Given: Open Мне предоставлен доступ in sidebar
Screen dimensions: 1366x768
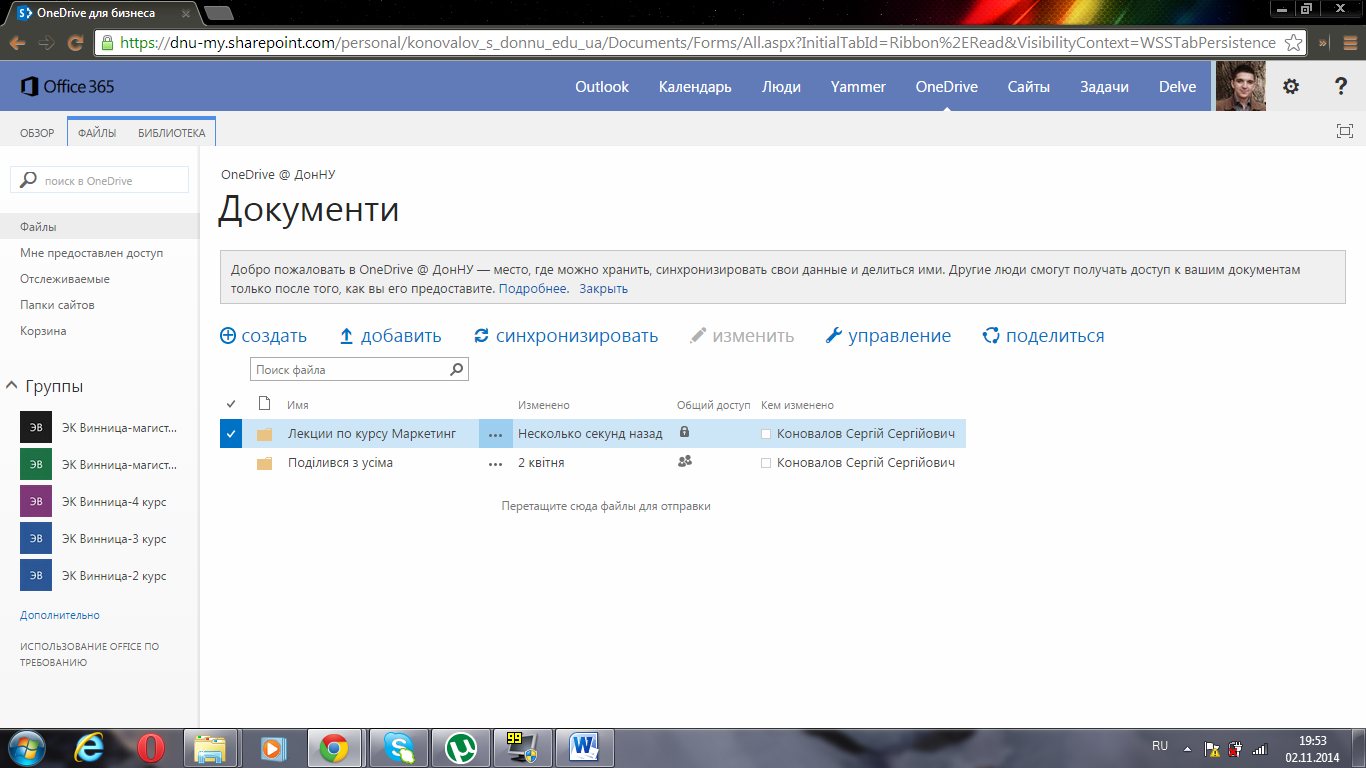Looking at the screenshot, I should [91, 253].
